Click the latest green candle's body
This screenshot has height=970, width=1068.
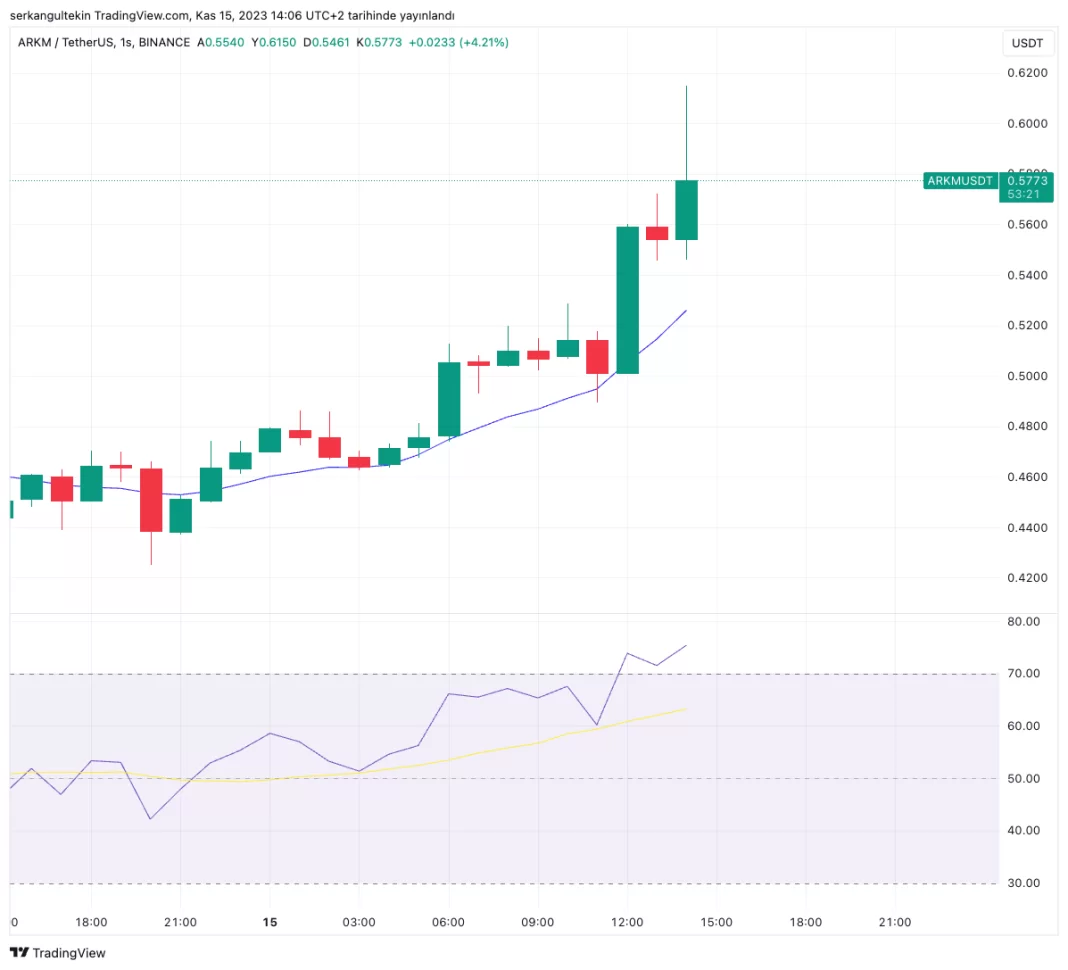[x=686, y=210]
